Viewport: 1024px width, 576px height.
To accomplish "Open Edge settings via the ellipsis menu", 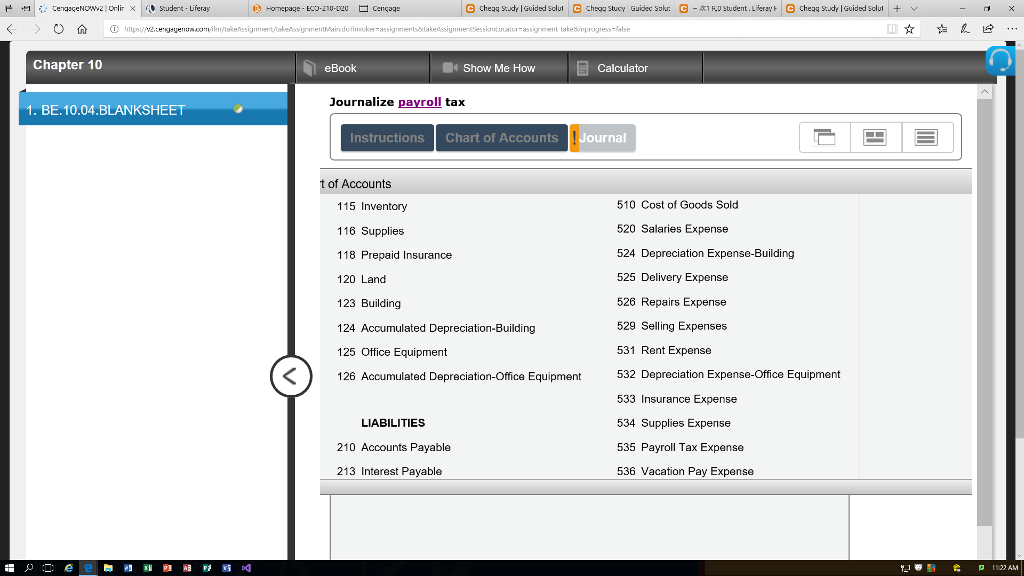I will [x=1012, y=29].
